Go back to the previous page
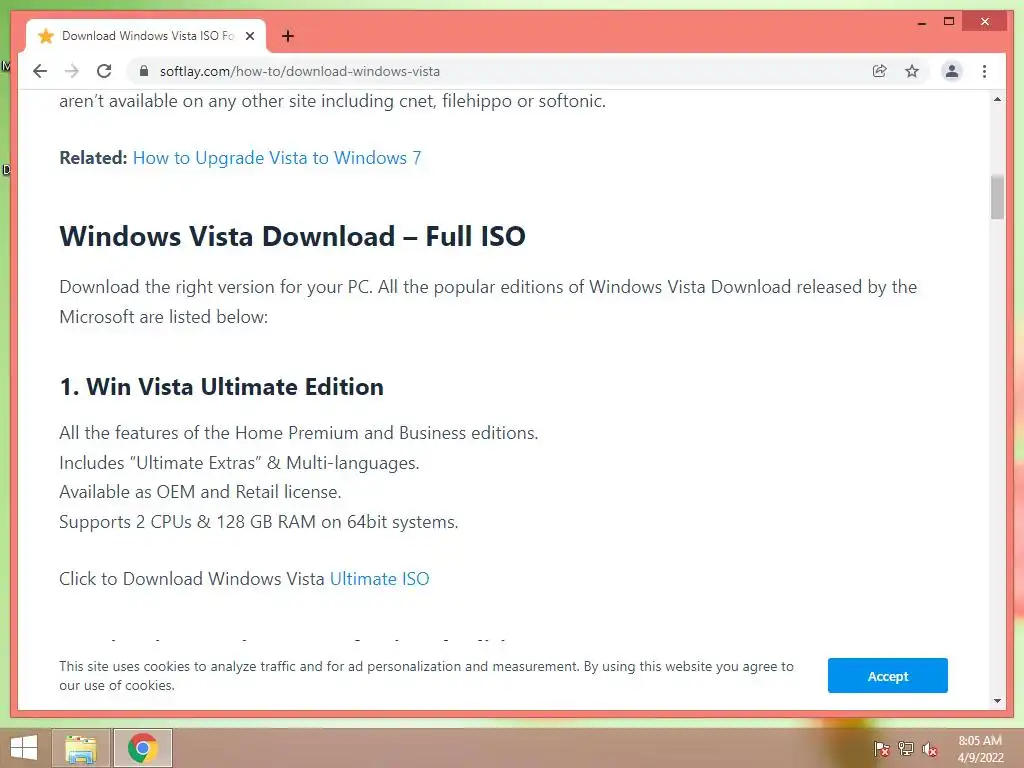Image resolution: width=1024 pixels, height=768 pixels. [40, 71]
